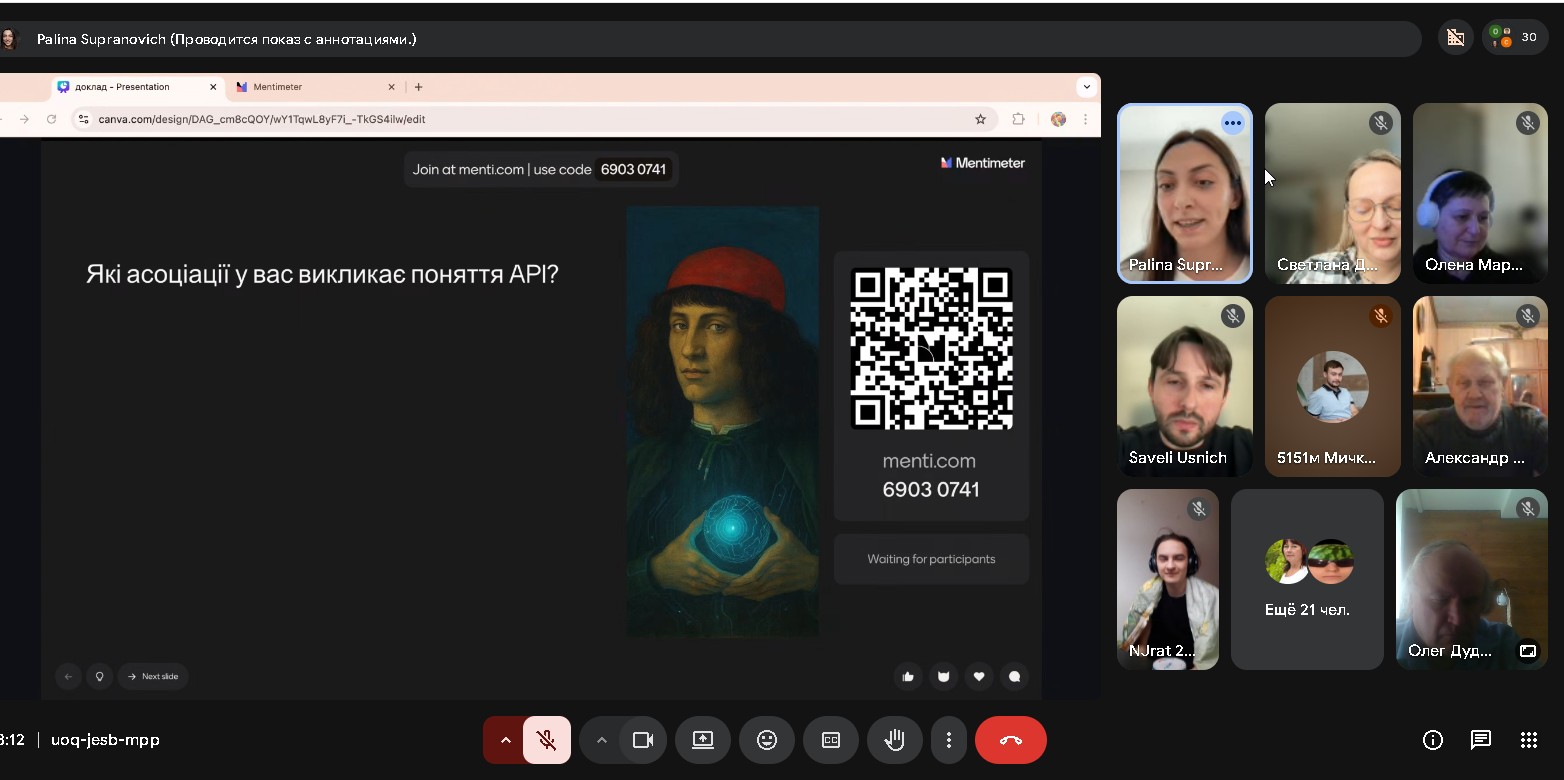
Task: Send thumbs up reaction on Mentimeter slide
Action: pyautogui.click(x=908, y=677)
